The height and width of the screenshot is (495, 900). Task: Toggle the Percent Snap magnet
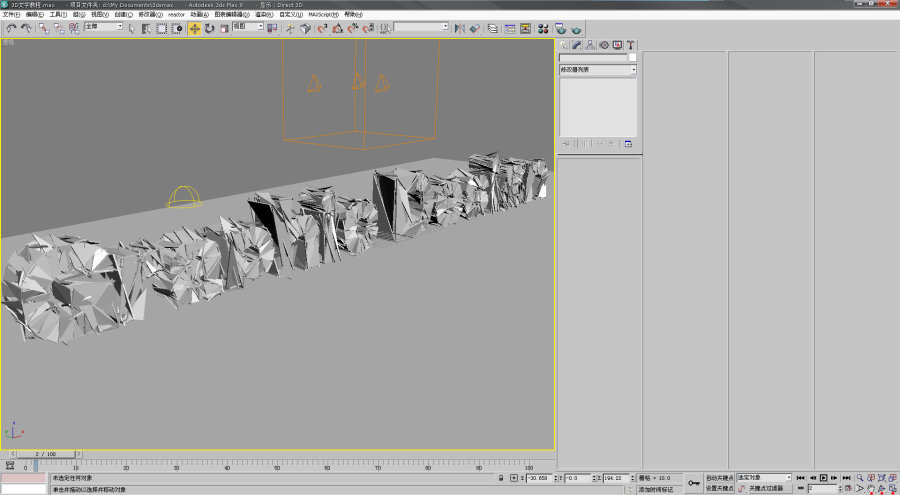point(353,28)
